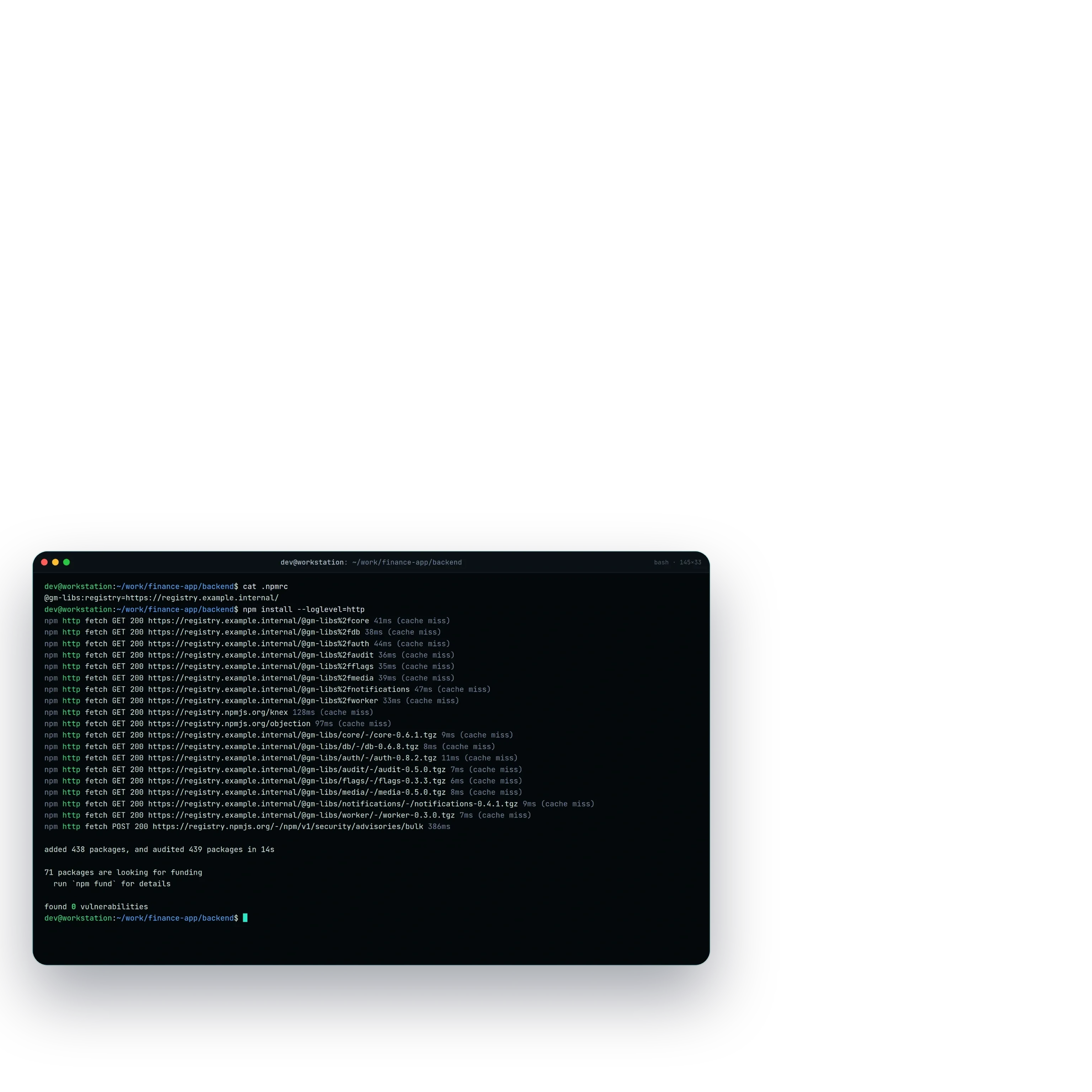Click the @gm-libs%2fcore fetch URL
1092x1092 pixels.
pyautogui.click(x=258, y=621)
